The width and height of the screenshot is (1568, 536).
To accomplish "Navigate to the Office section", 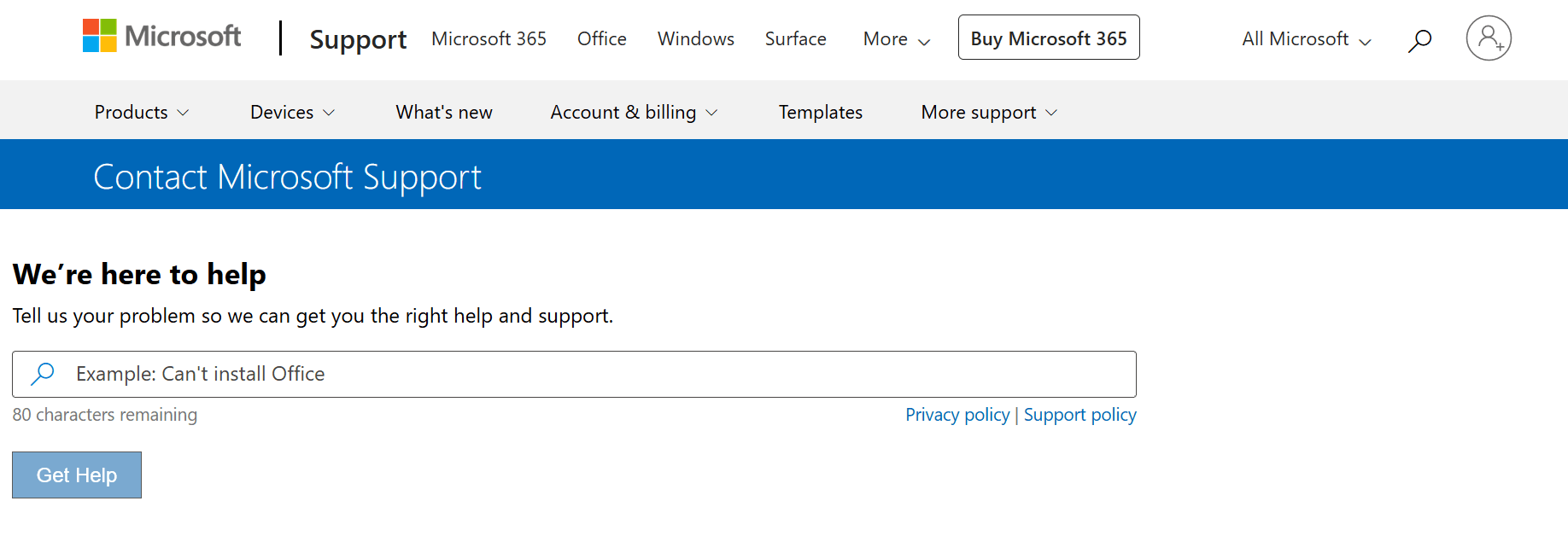I will [602, 39].
